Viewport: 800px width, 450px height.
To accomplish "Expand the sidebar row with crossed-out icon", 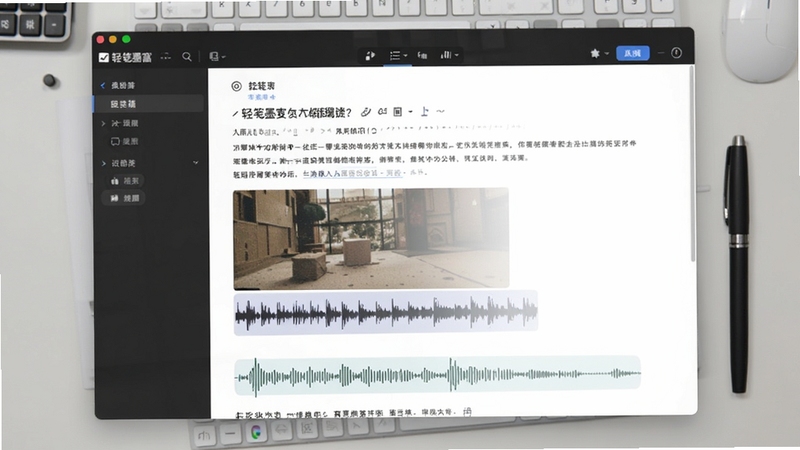I will [103, 123].
